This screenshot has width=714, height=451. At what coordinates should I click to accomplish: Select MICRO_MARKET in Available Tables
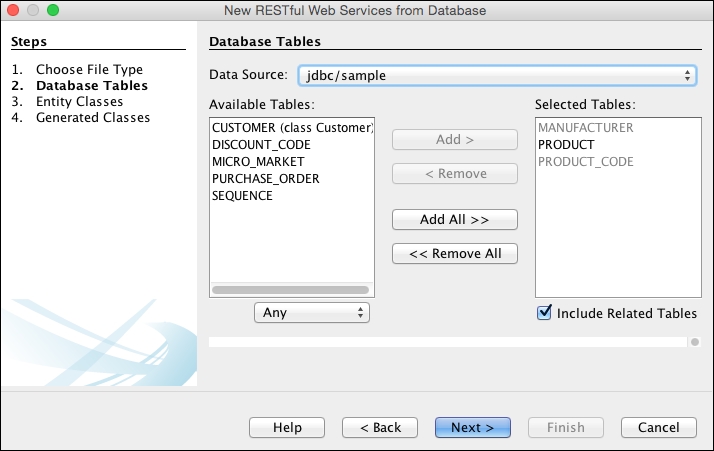pyautogui.click(x=258, y=162)
